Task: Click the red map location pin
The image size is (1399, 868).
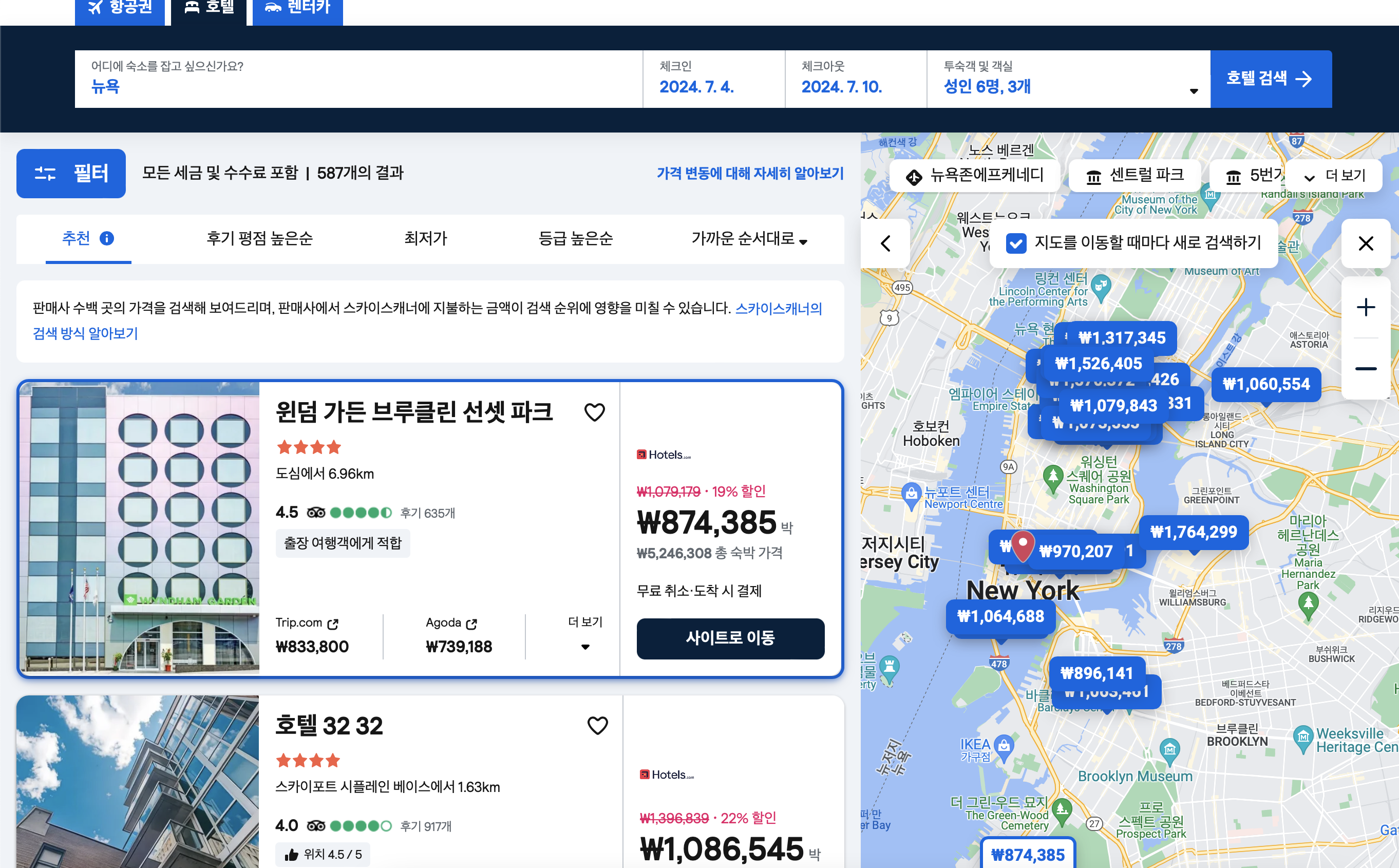Action: pos(1023,545)
